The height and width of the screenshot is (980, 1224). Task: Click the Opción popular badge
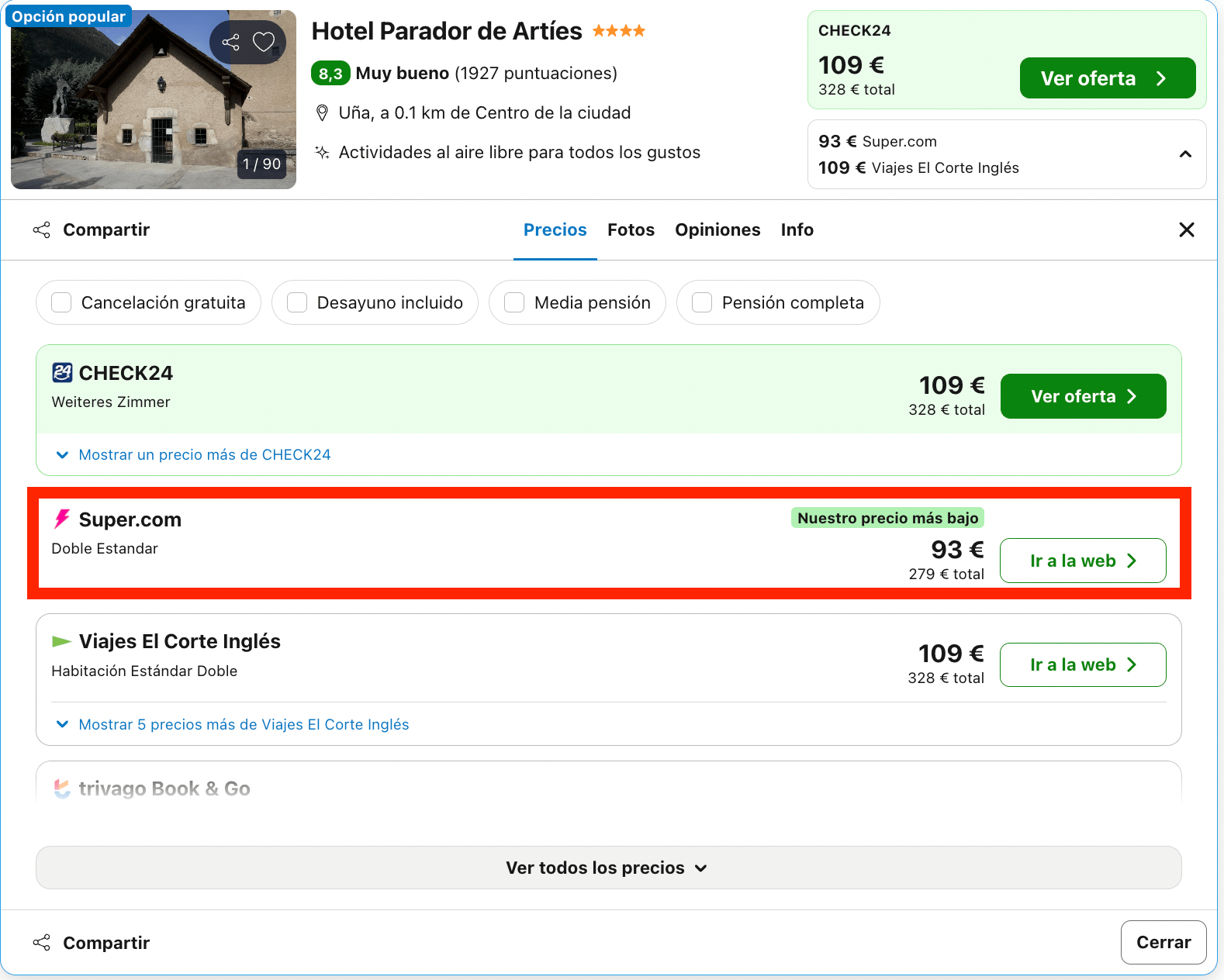coord(68,16)
